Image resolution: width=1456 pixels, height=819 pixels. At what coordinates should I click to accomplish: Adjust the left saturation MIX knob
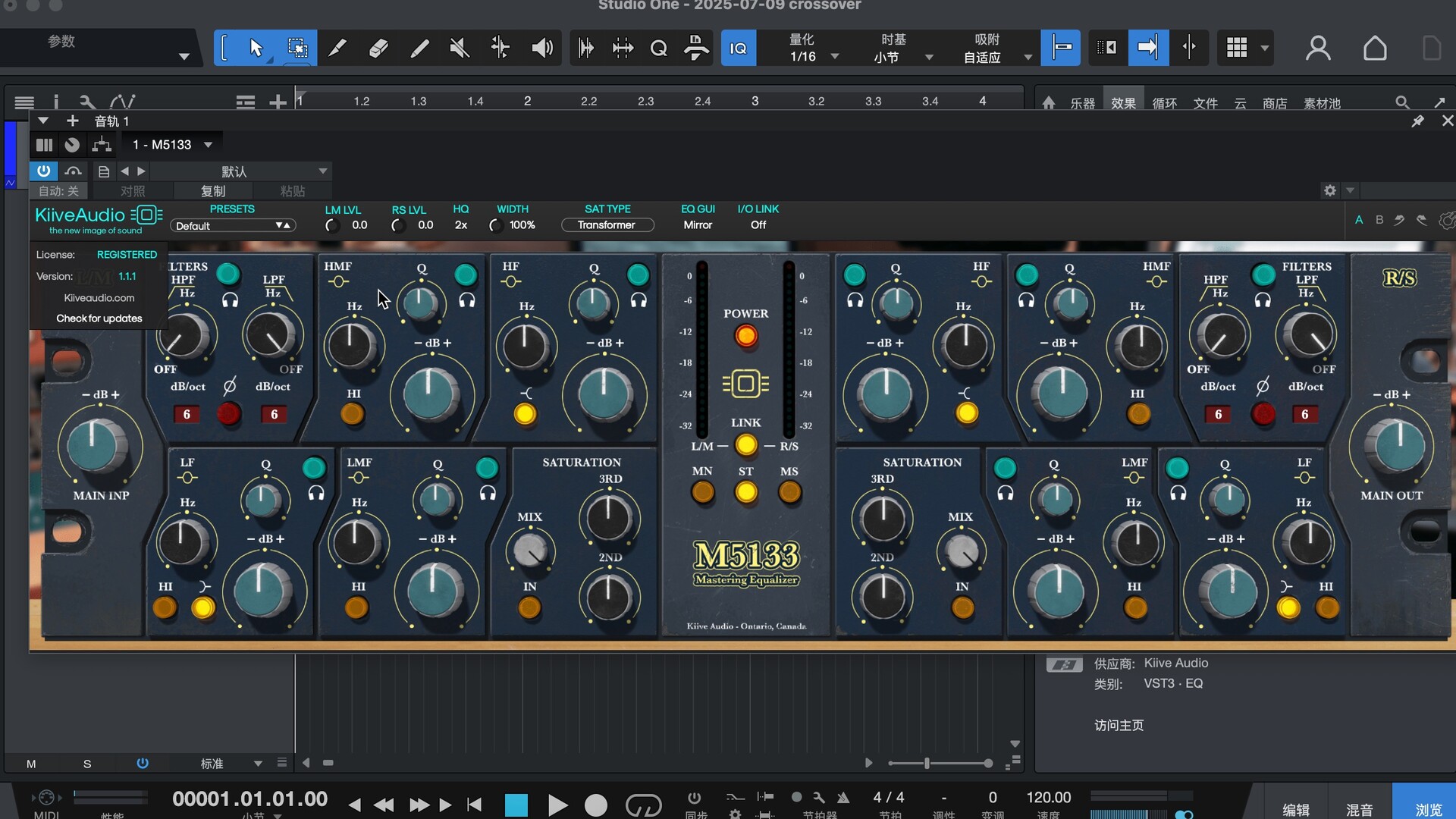(x=530, y=551)
